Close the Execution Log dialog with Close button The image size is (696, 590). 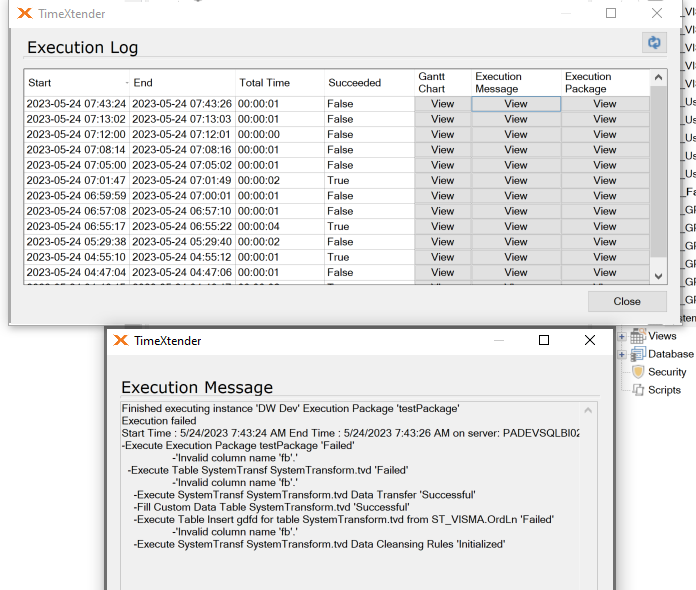tap(627, 301)
